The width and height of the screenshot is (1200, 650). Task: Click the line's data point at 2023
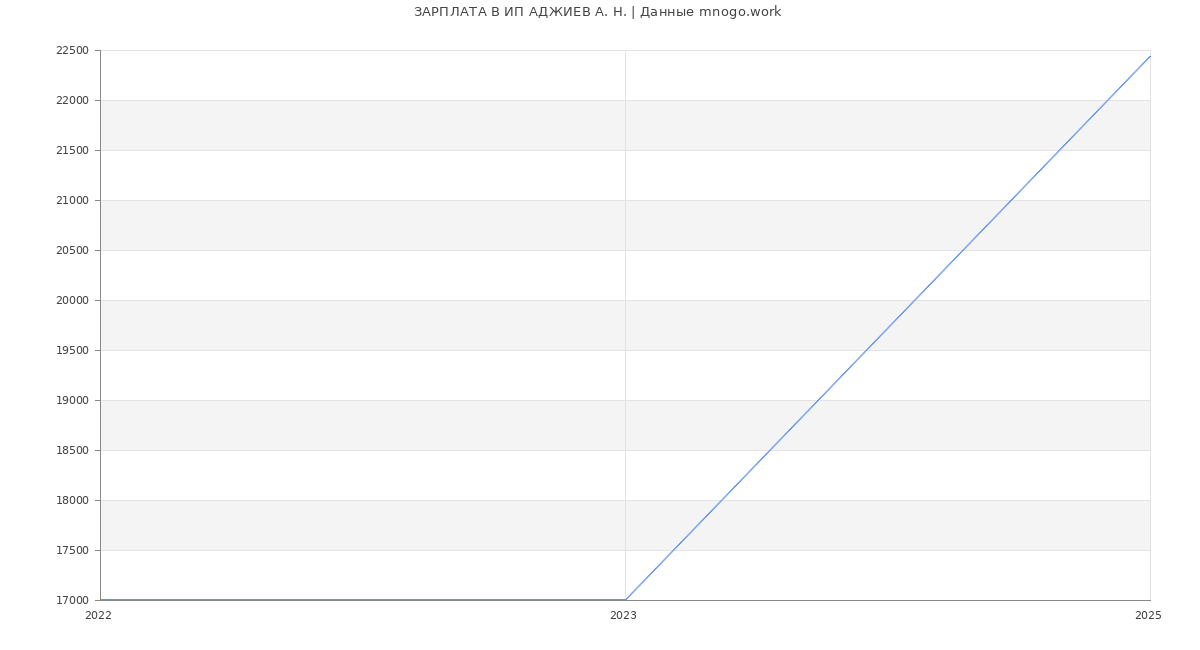[x=625, y=600]
